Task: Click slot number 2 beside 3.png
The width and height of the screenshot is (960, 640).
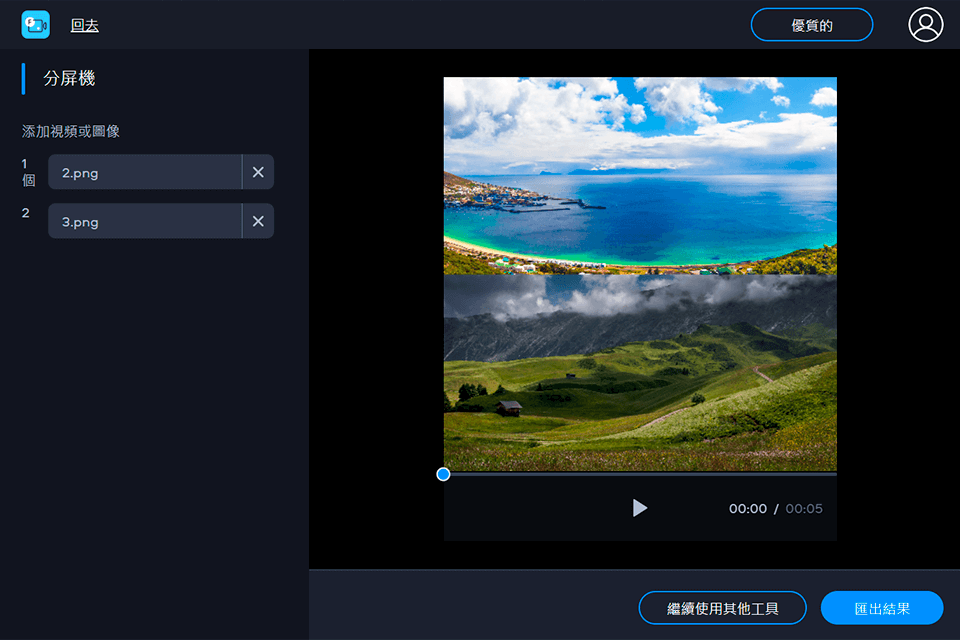Action: coord(26,213)
